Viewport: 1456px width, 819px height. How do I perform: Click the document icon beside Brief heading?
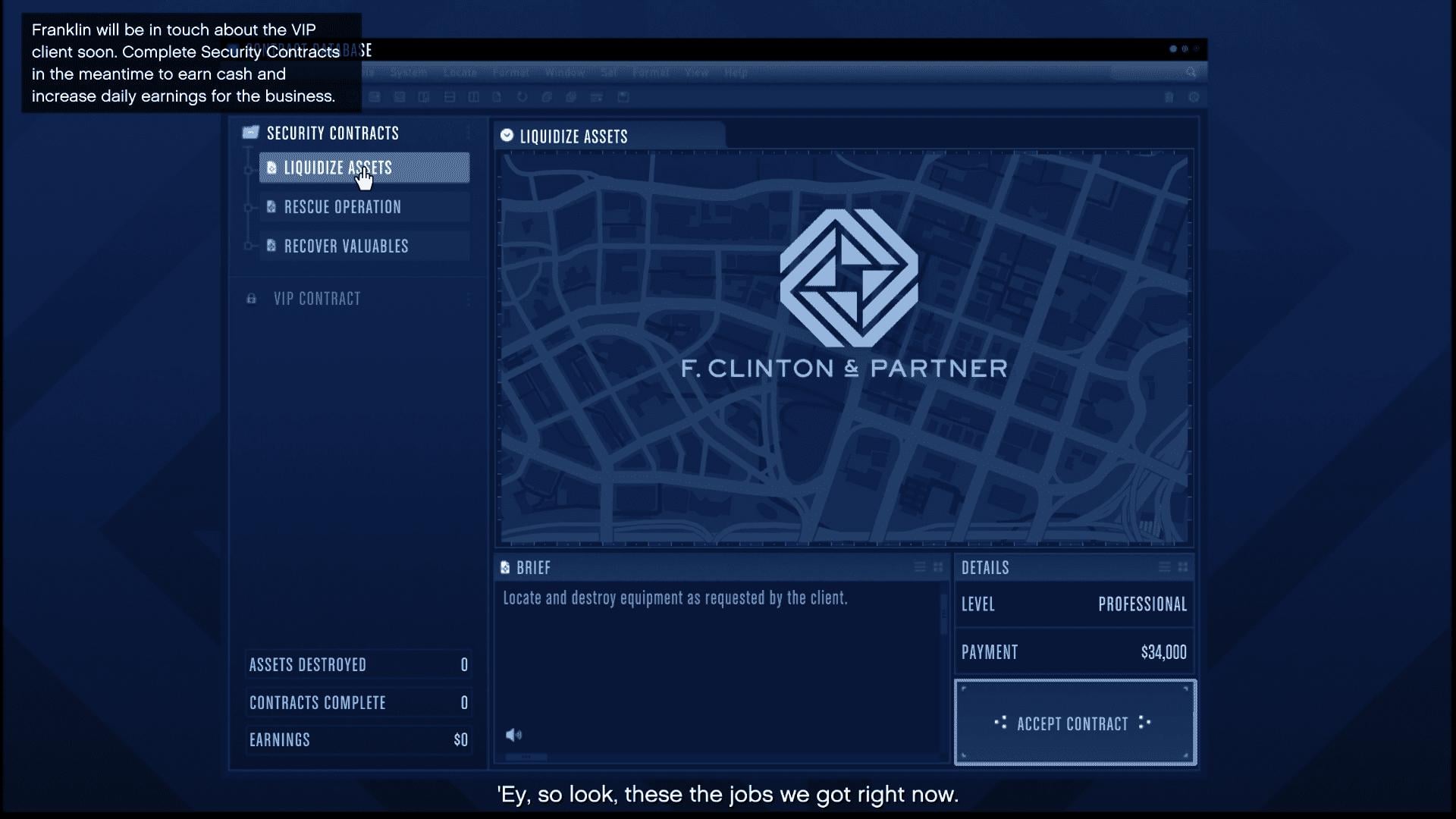coord(506,567)
